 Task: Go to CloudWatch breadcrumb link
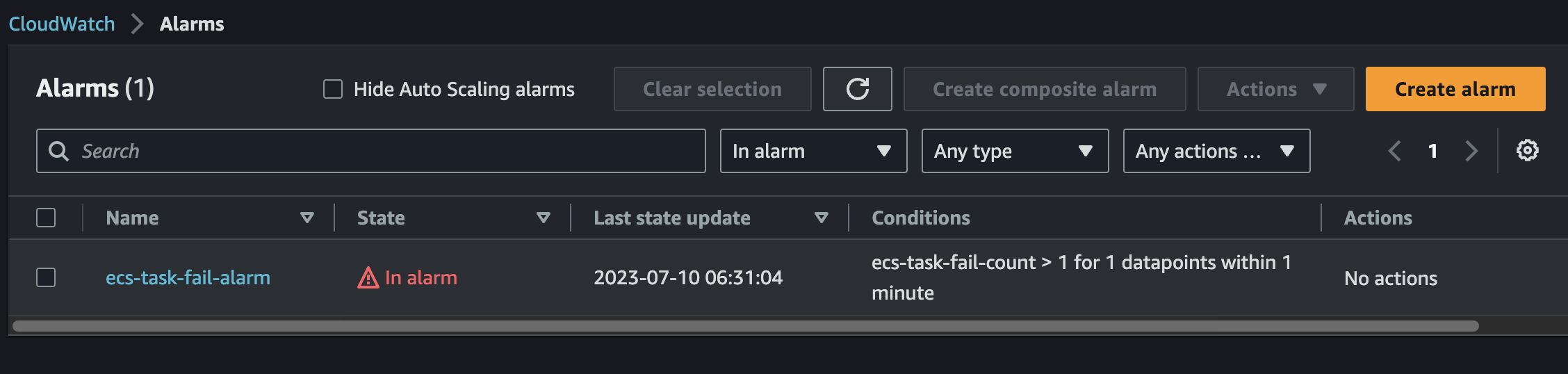click(x=62, y=24)
